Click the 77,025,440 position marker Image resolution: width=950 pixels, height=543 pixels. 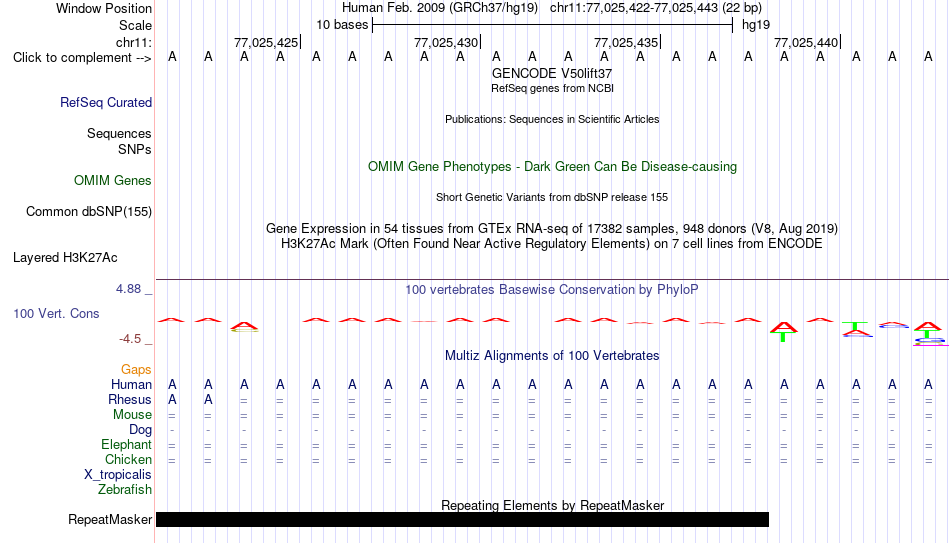point(806,42)
